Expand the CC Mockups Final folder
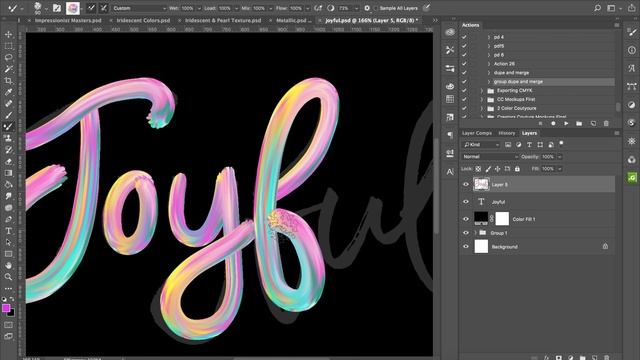 tap(482, 99)
